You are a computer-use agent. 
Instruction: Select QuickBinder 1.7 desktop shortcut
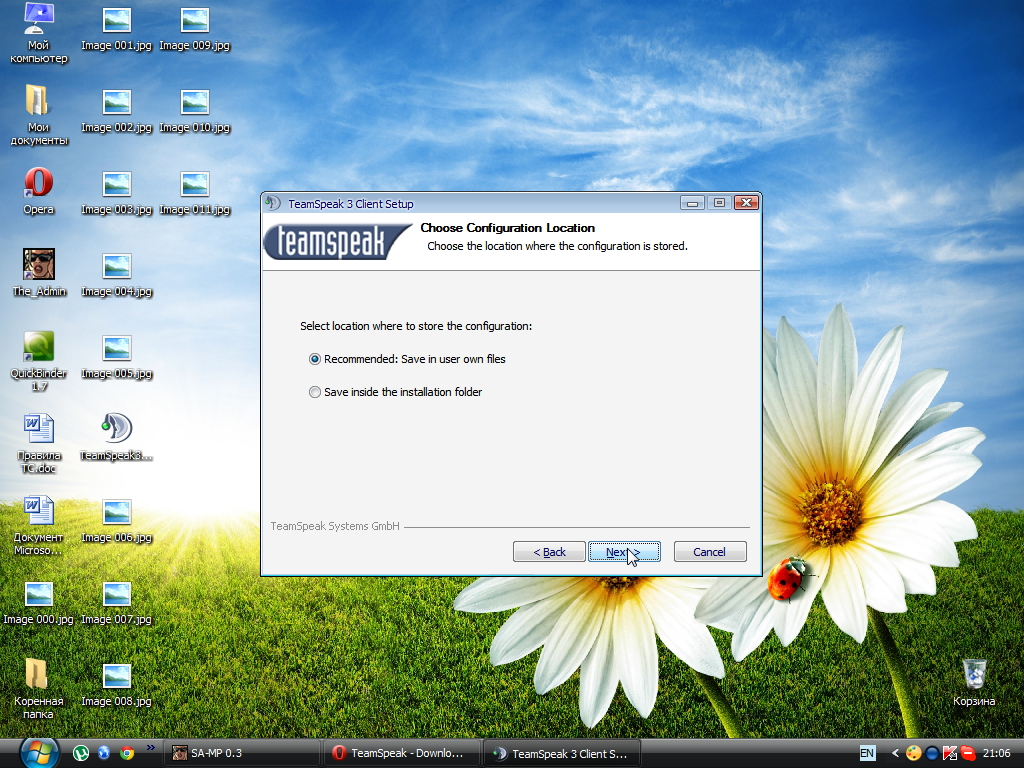39,362
